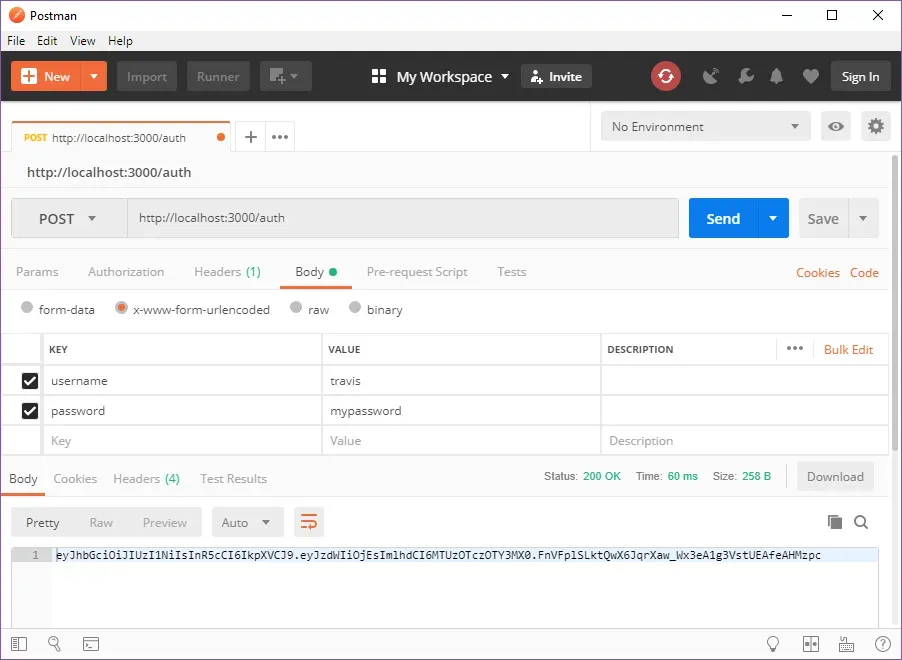Viewport: 902px width, 660px height.
Task: Click the Sign In button
Action: [x=860, y=75]
